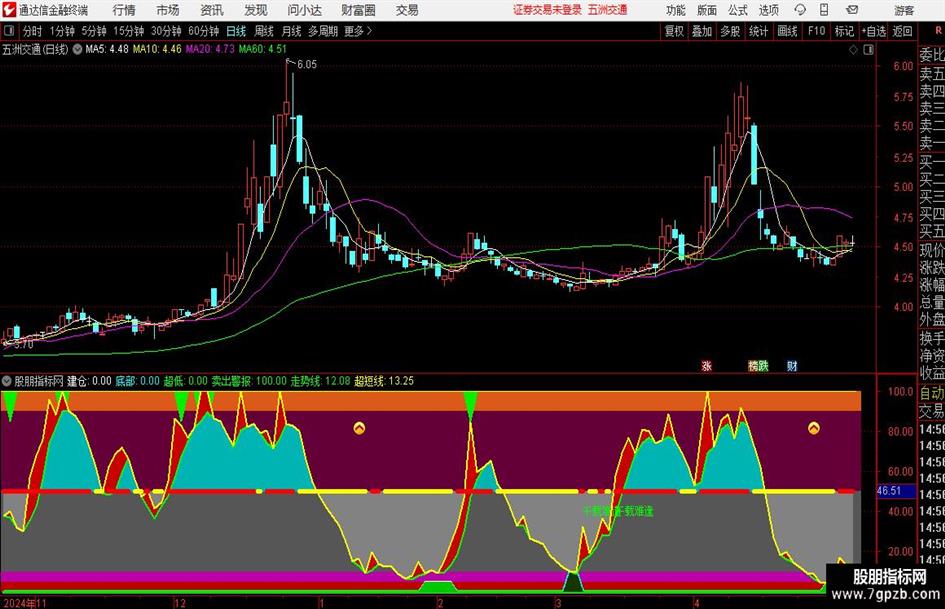Click the left orange up-arrow marker icon
The height and width of the screenshot is (609, 945).
click(359, 428)
